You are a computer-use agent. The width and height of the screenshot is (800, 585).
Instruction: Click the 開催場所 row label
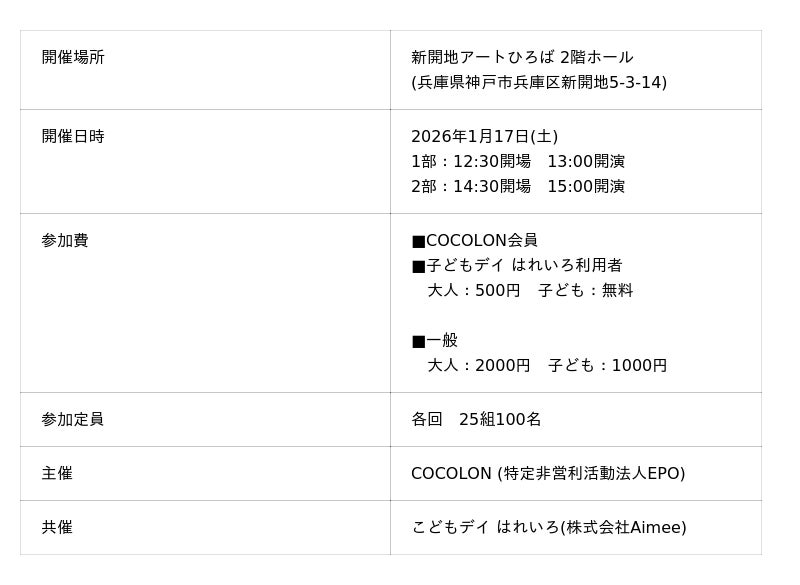(73, 57)
